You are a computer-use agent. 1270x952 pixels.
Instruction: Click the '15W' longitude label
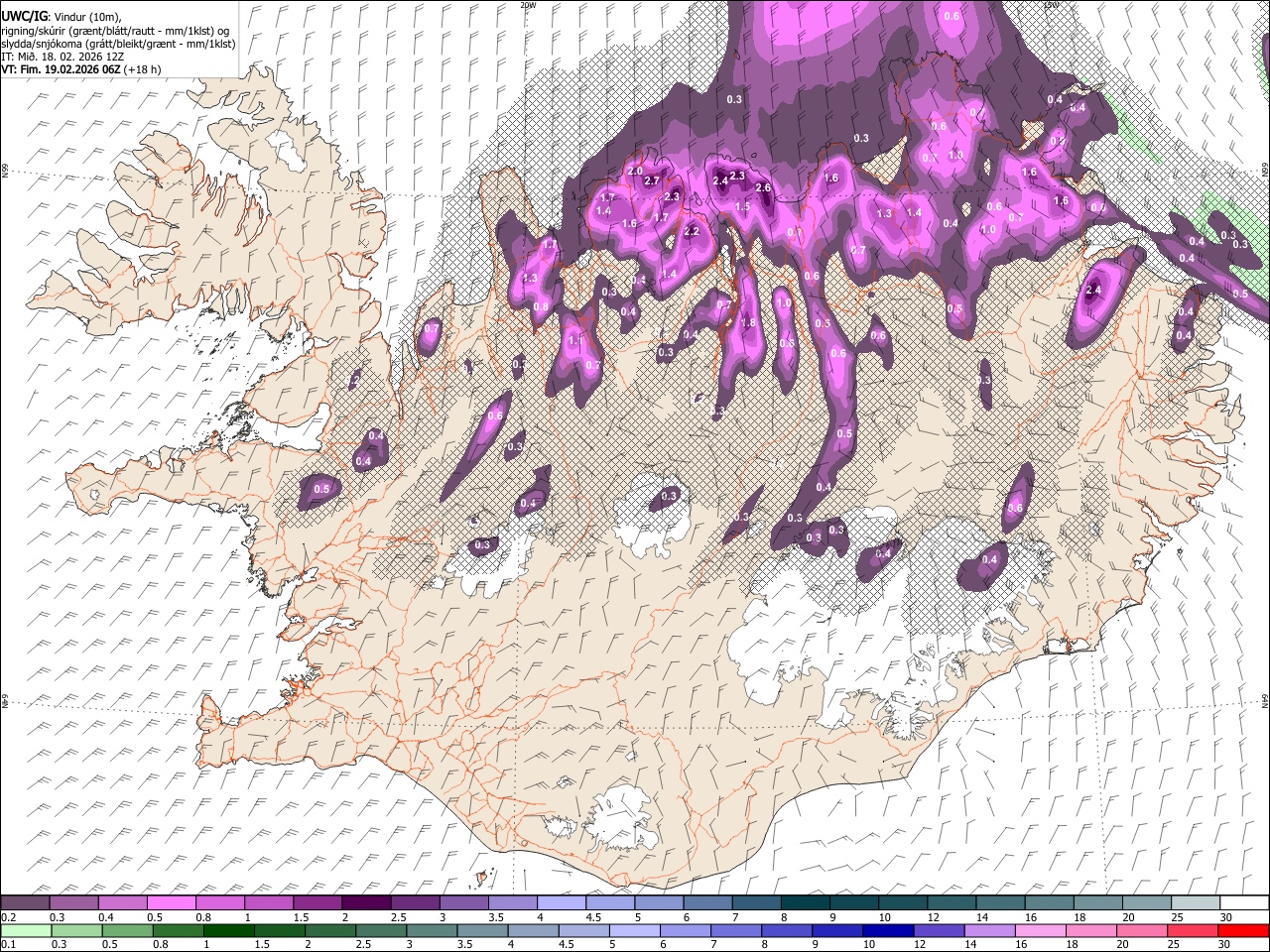coord(1050,5)
